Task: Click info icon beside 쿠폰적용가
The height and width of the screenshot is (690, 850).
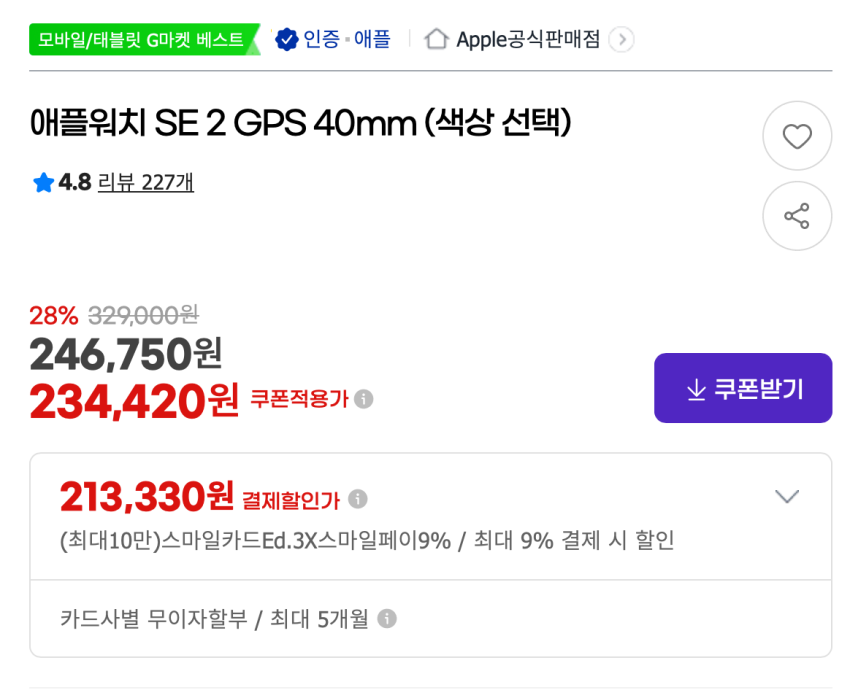Action: 364,399
